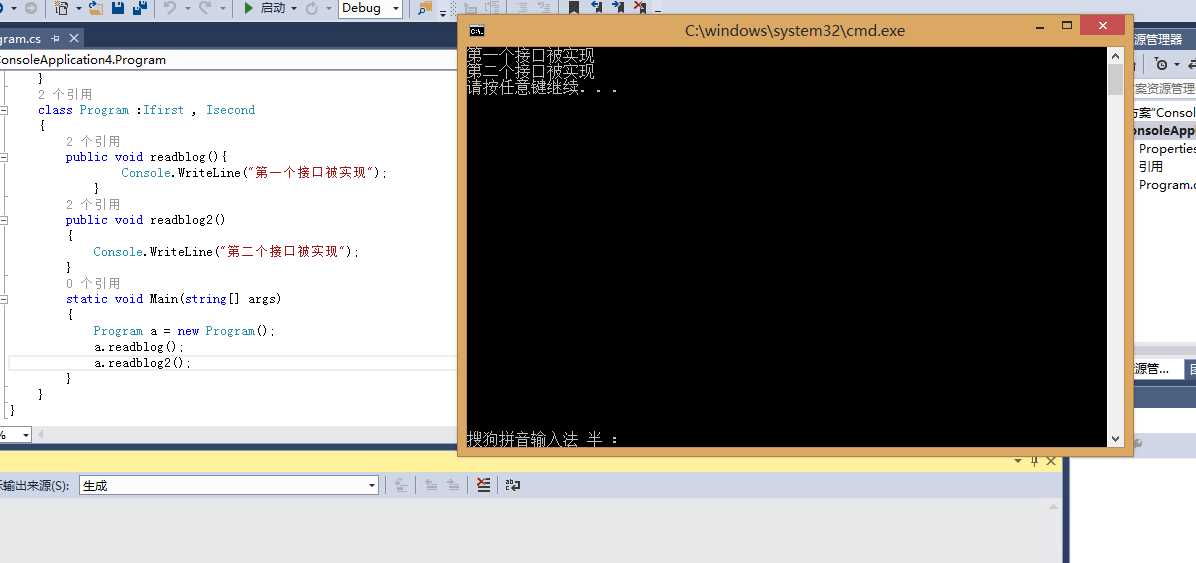Open the 启动 target dropdown arrow
Viewport: 1196px width, 563px height.
coord(293,8)
